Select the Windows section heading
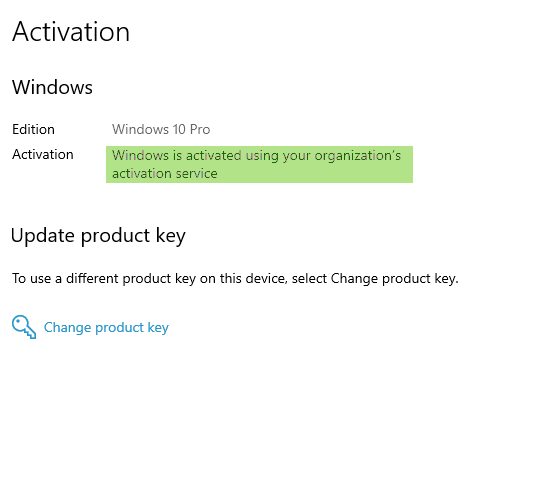547x491 pixels. click(52, 87)
